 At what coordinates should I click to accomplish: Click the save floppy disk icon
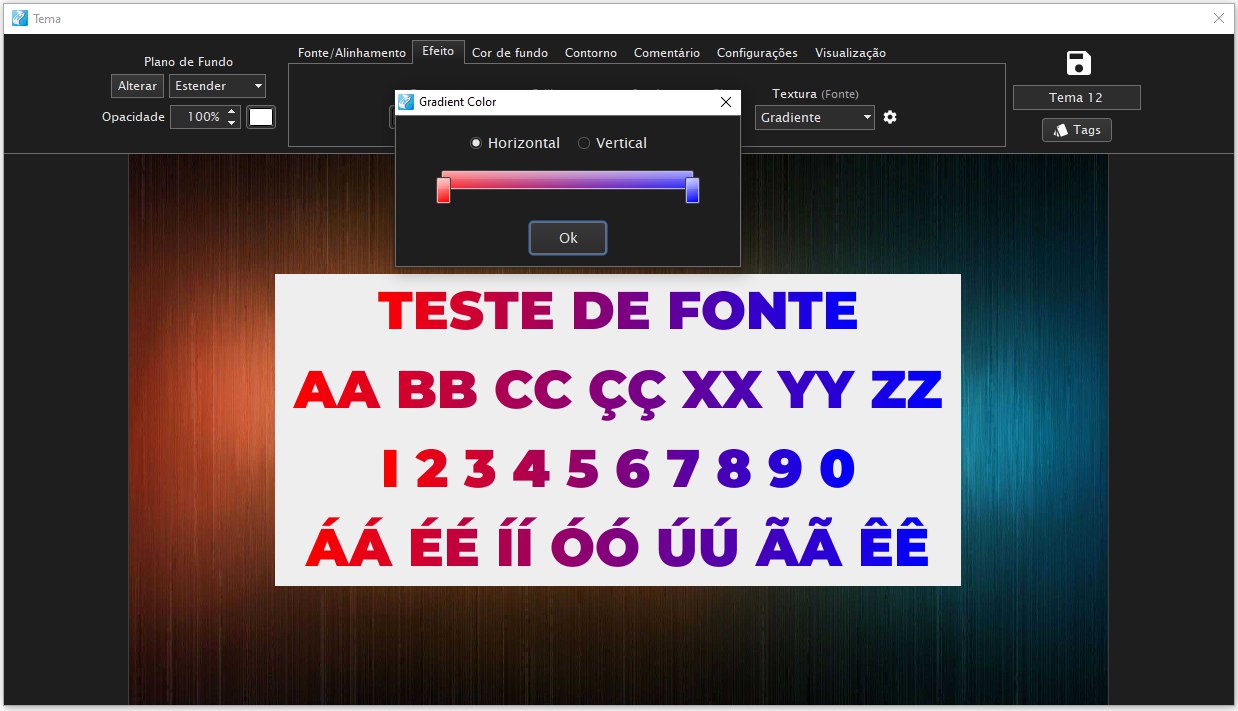pyautogui.click(x=1078, y=63)
